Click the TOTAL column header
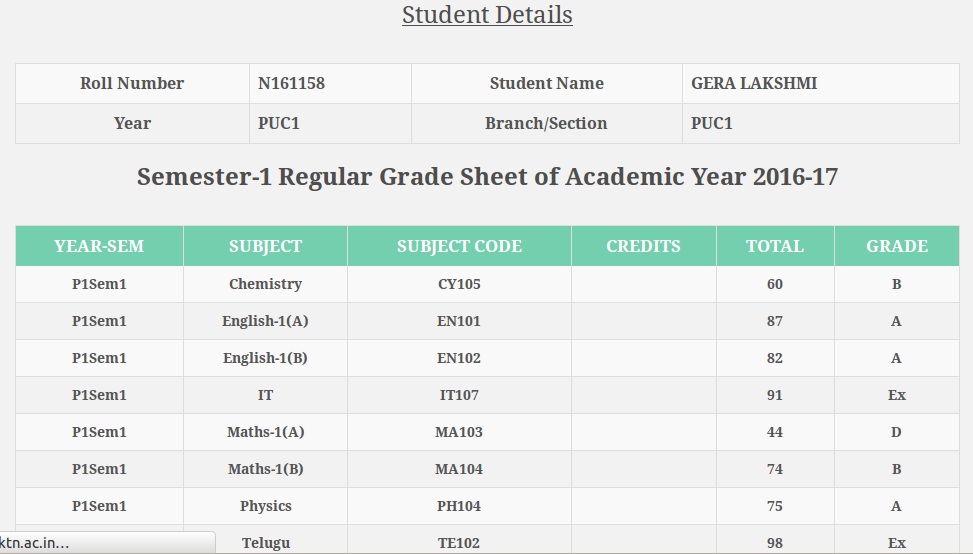Image resolution: width=973 pixels, height=554 pixels. pos(775,246)
